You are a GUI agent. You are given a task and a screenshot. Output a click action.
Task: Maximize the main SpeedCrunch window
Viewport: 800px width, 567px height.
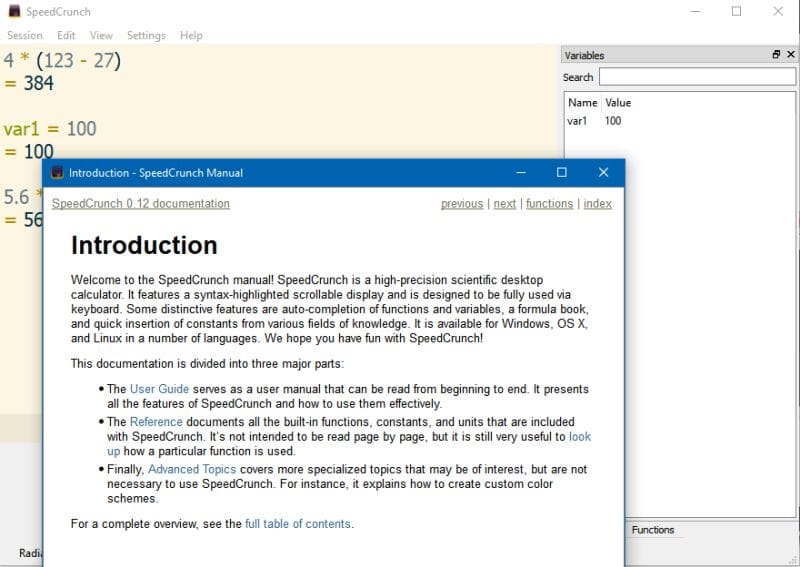point(736,12)
